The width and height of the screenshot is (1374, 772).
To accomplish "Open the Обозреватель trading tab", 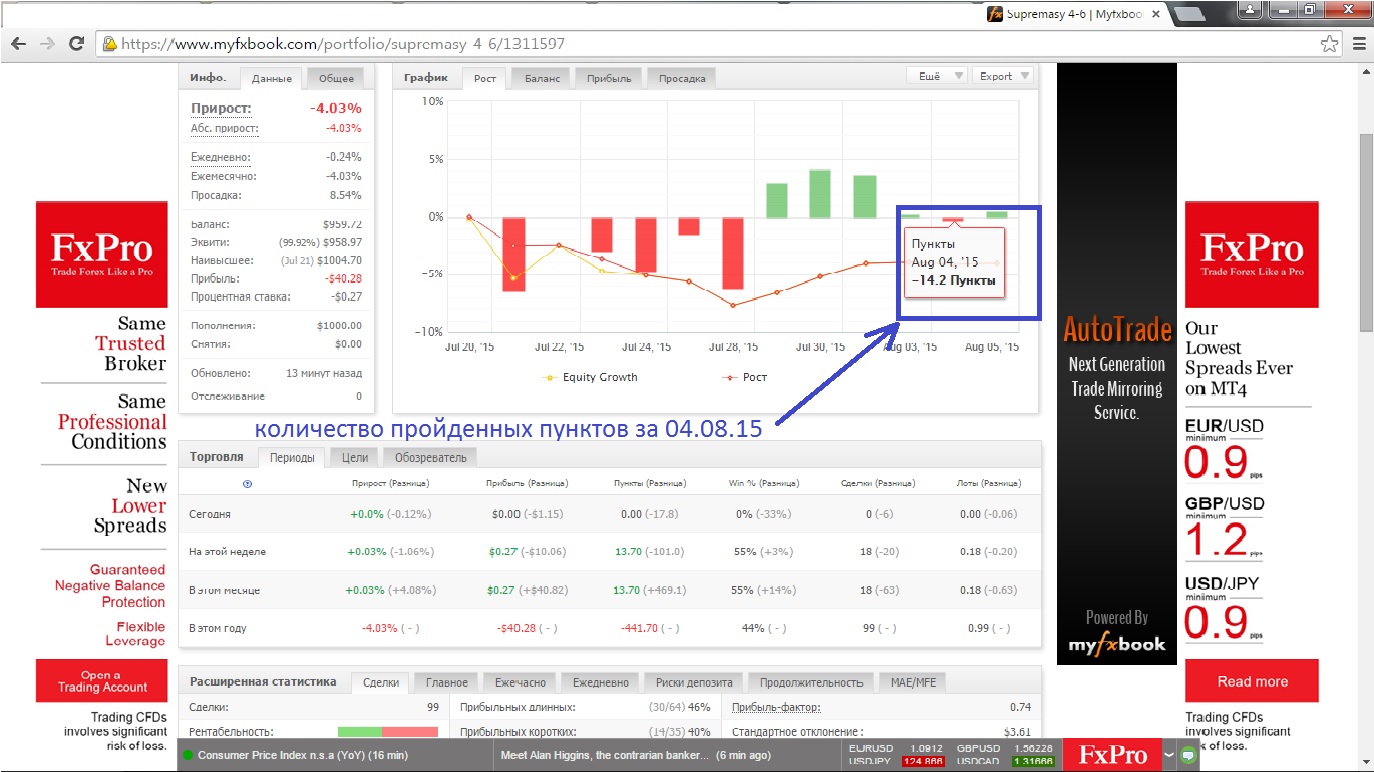I will (430, 457).
